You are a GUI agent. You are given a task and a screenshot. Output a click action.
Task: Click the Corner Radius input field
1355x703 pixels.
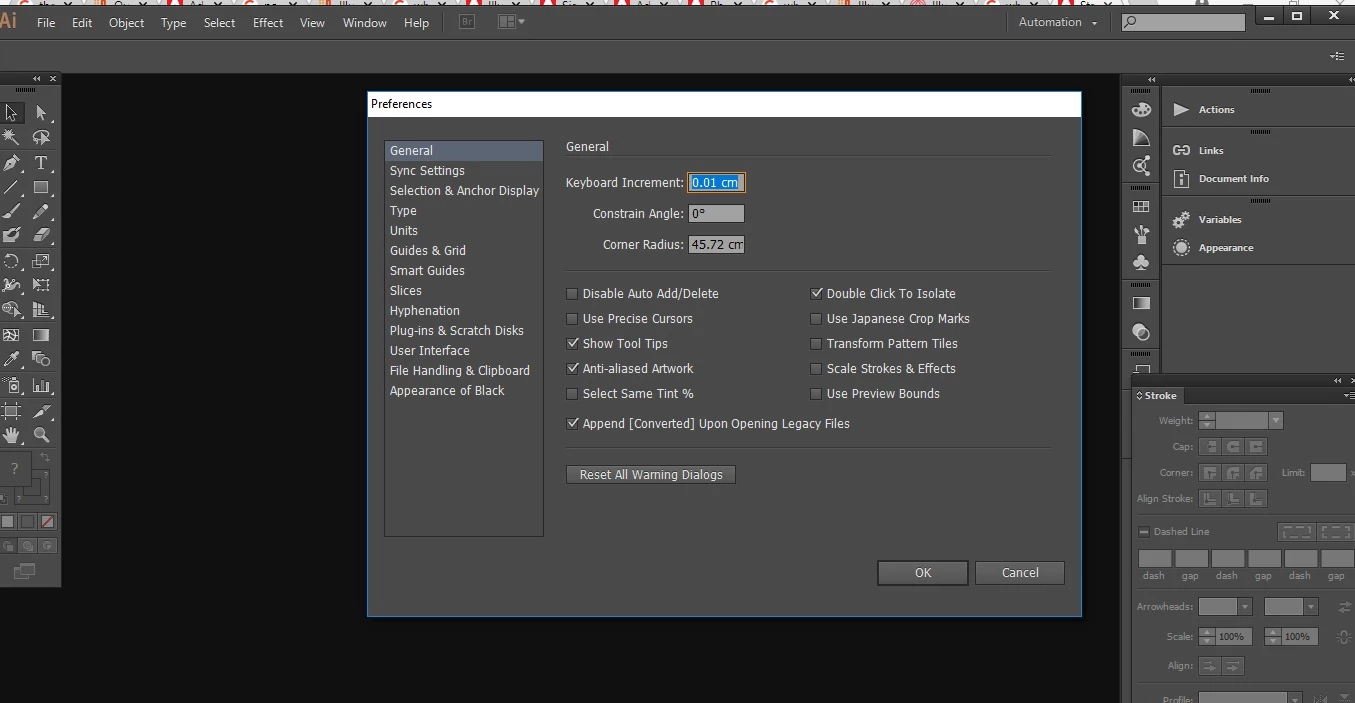point(716,245)
